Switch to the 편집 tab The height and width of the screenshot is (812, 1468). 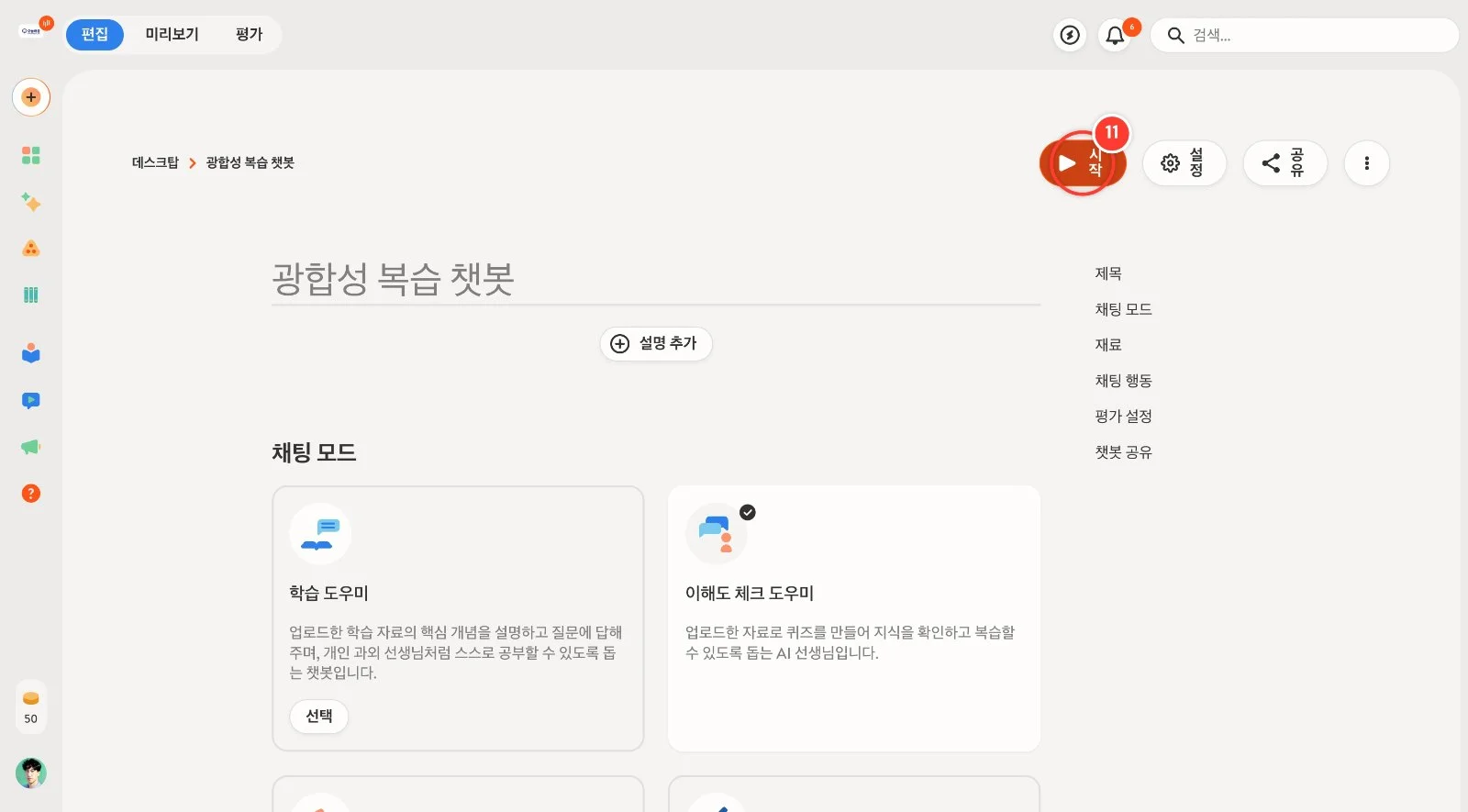[x=95, y=35]
